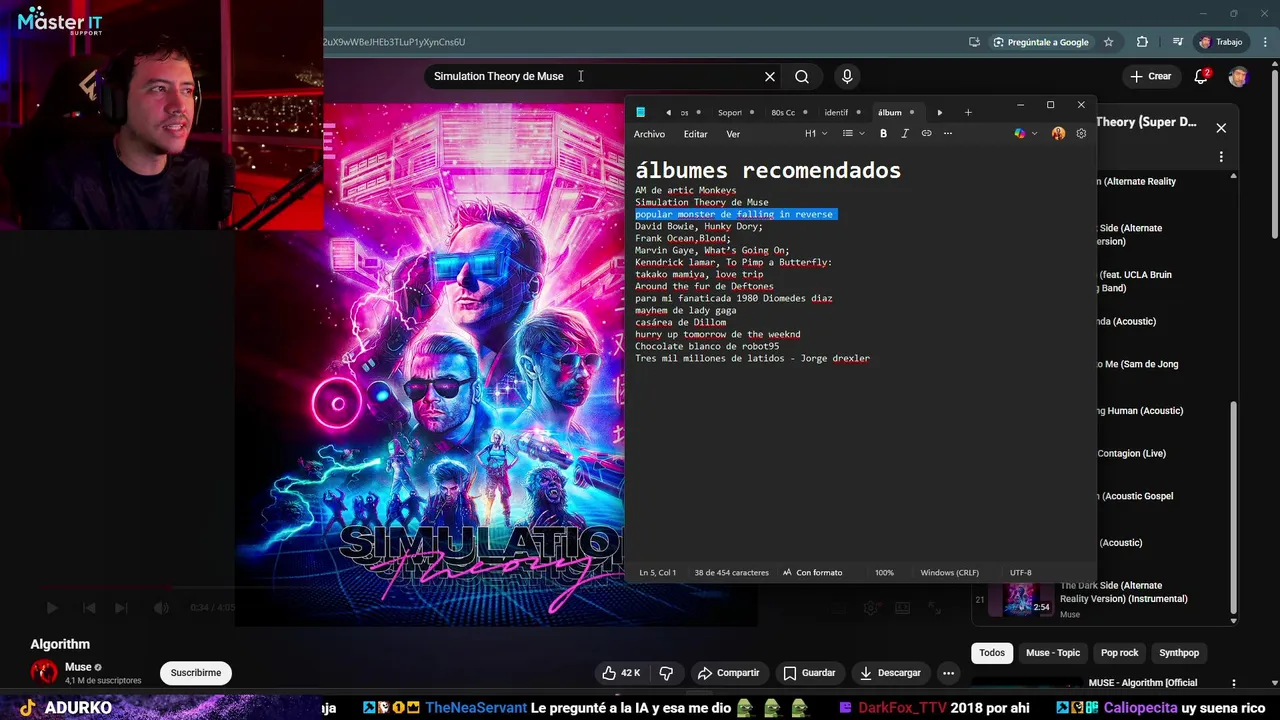The image size is (1280, 720).
Task: Select the Synthpop filter chip
Action: pyautogui.click(x=1179, y=653)
